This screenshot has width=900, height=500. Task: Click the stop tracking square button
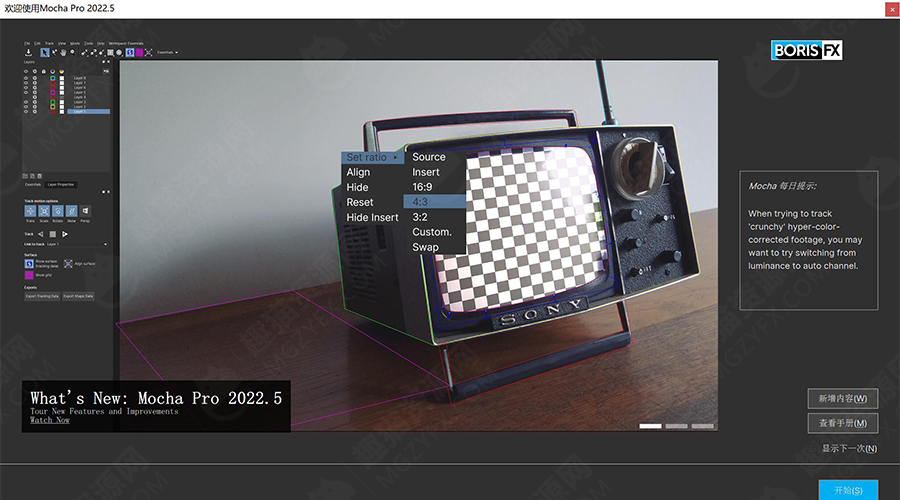(x=53, y=234)
